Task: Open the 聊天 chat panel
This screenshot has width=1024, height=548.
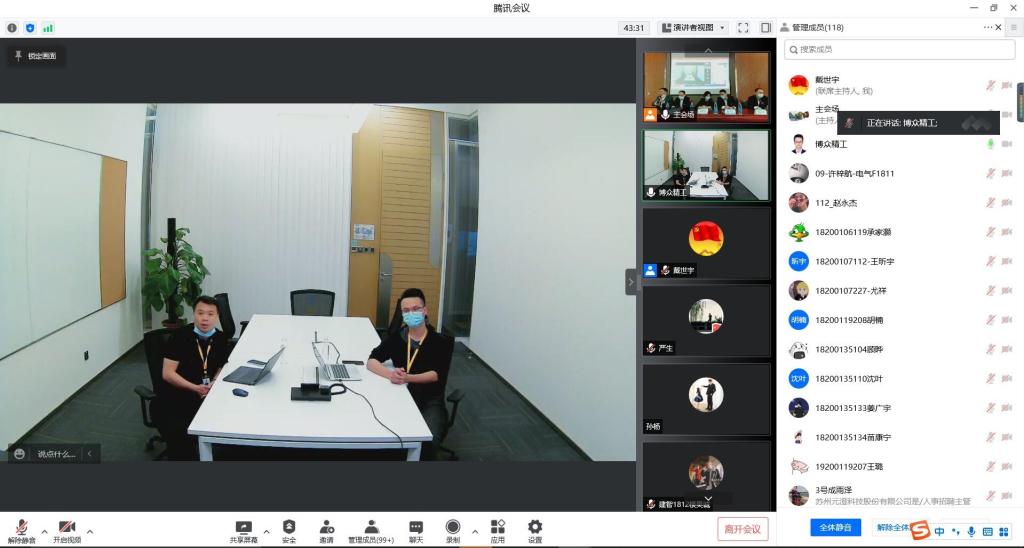Action: [x=415, y=530]
